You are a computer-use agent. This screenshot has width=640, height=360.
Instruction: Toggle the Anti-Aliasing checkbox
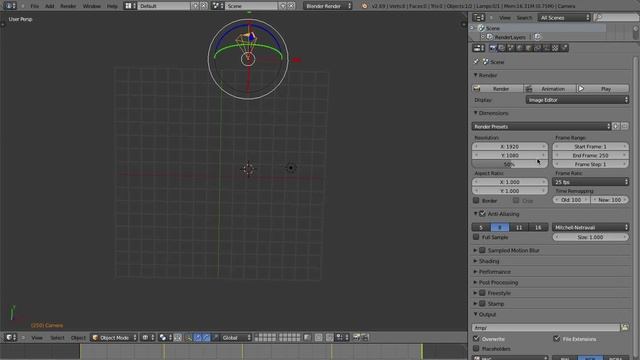pos(482,213)
